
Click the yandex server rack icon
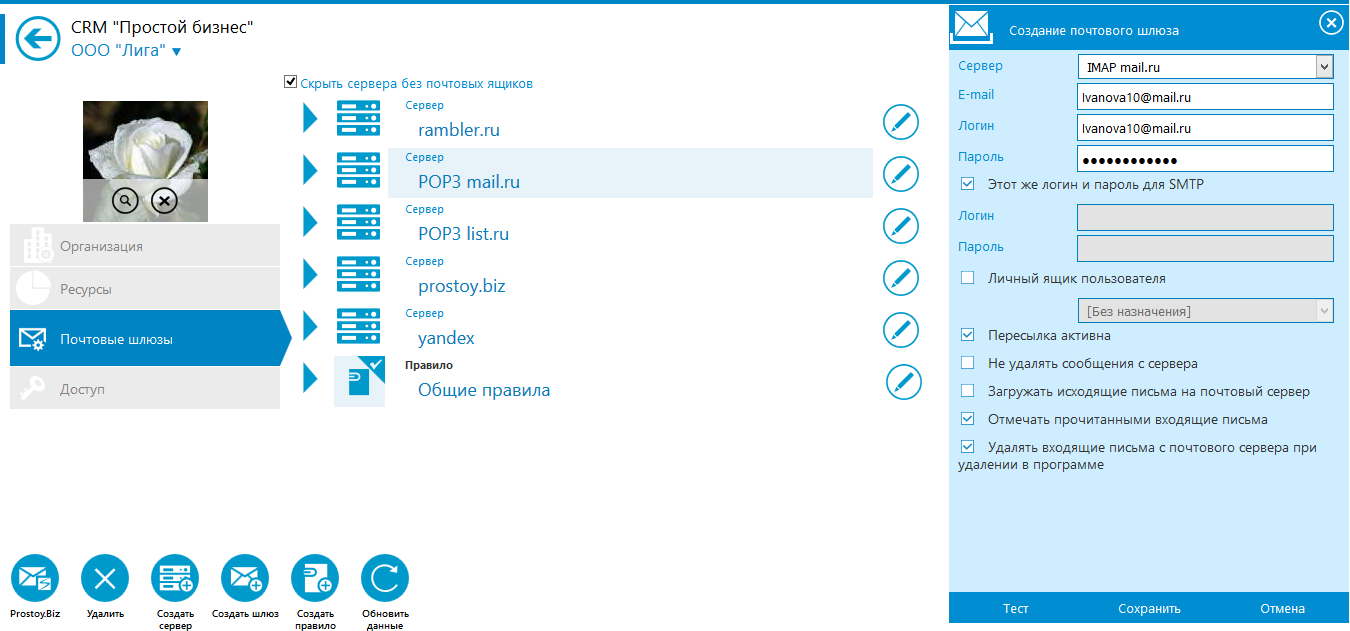(358, 327)
